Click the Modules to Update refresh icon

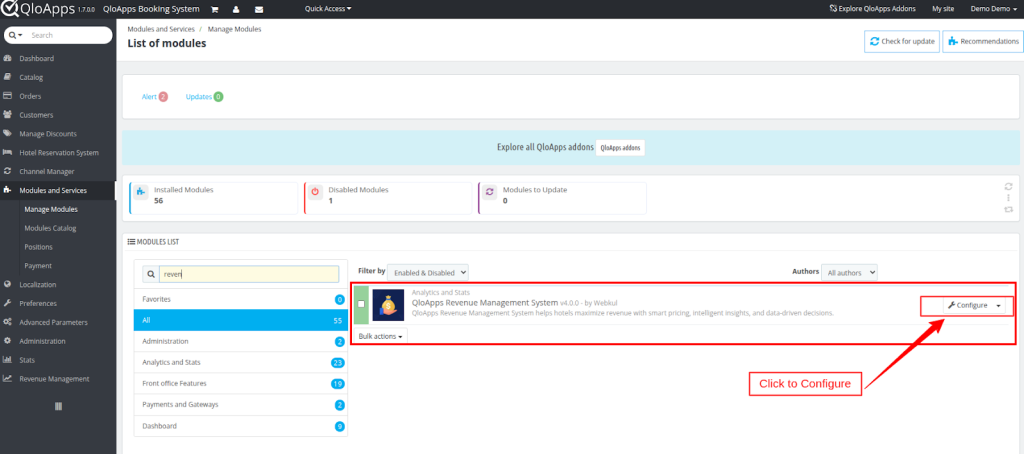click(x=489, y=192)
